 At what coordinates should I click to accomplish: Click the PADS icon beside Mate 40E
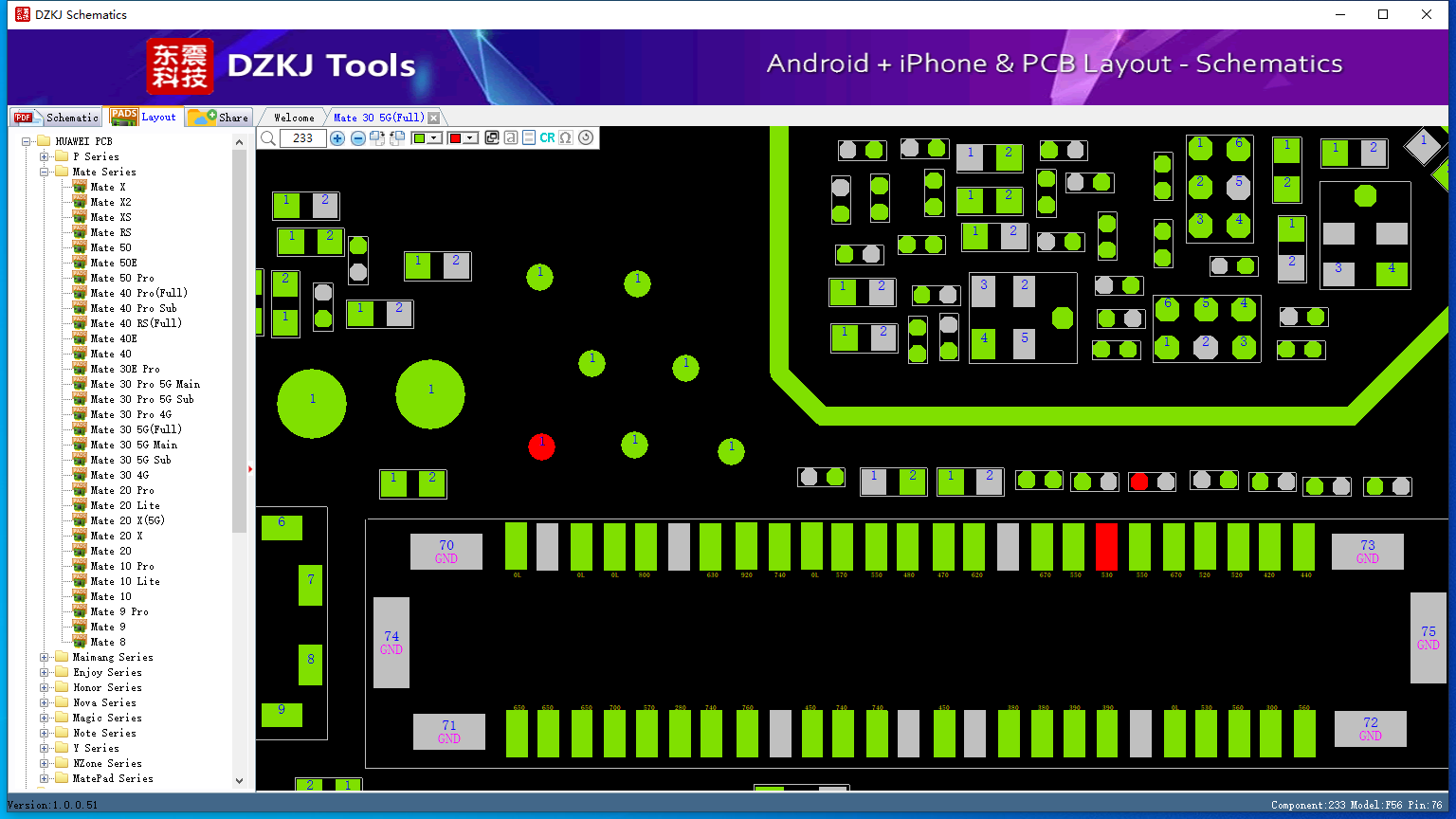tap(80, 338)
